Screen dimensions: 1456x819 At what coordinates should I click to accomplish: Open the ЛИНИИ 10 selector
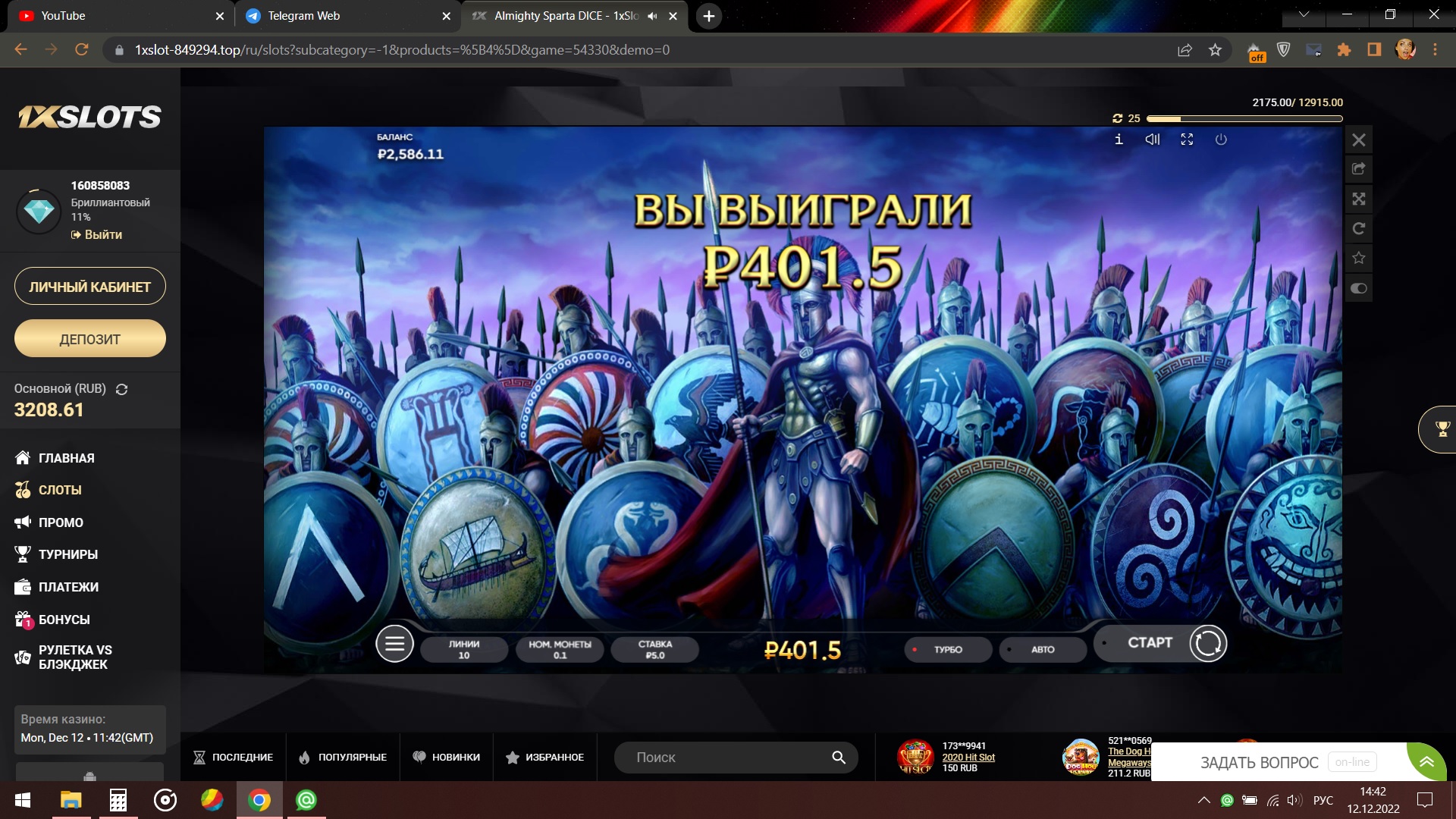click(x=464, y=650)
